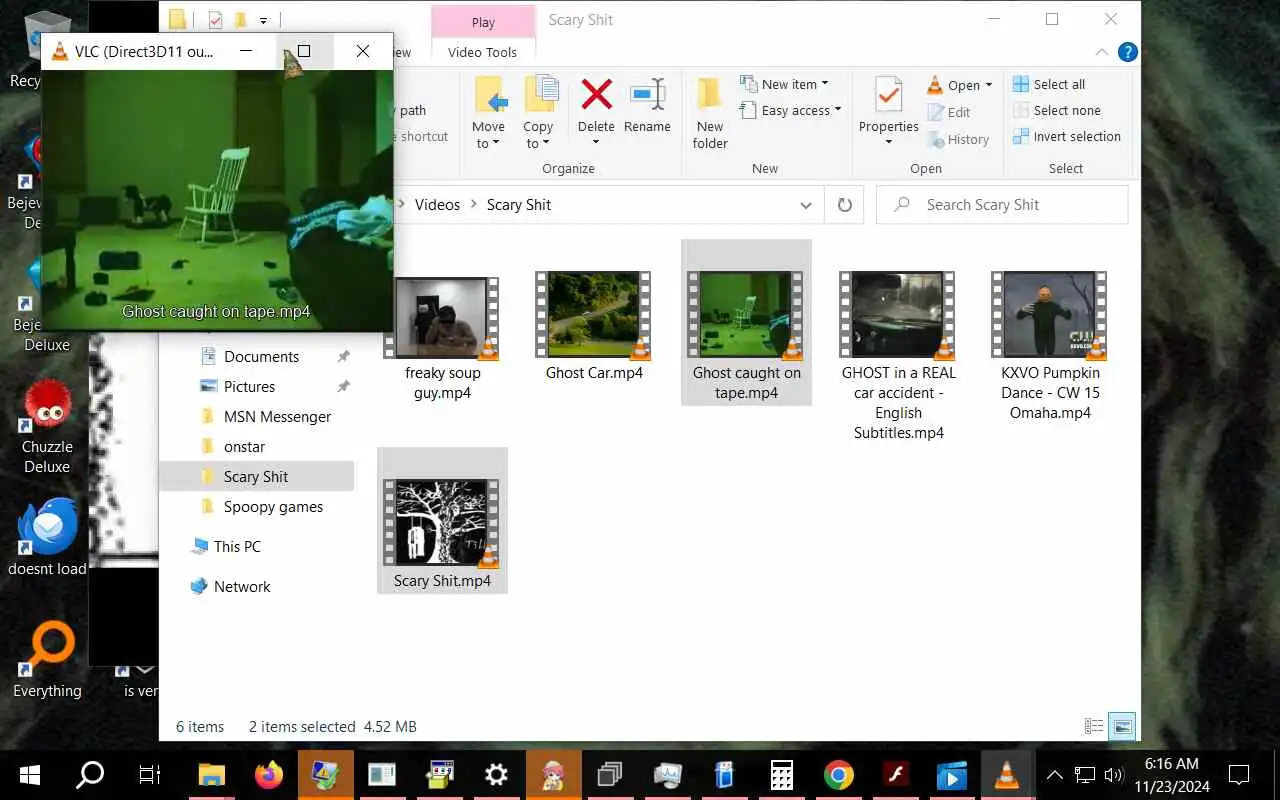The height and width of the screenshot is (800, 1280).
Task: Create a New folder from the ribbon
Action: pyautogui.click(x=710, y=113)
